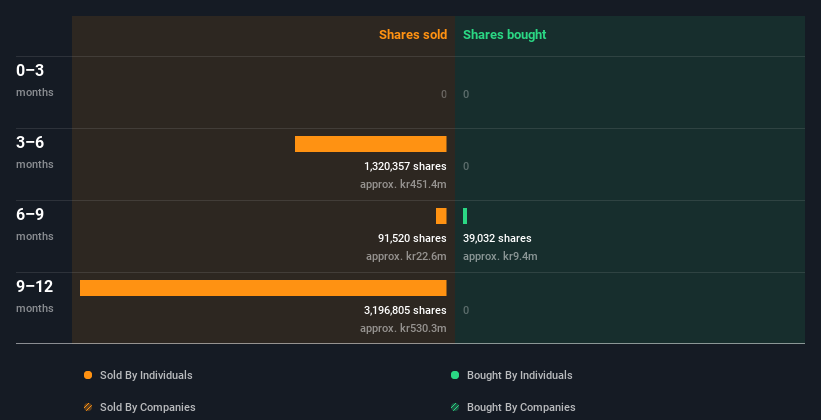Click the Shares bought column header
This screenshot has width=821, height=420.
point(504,35)
